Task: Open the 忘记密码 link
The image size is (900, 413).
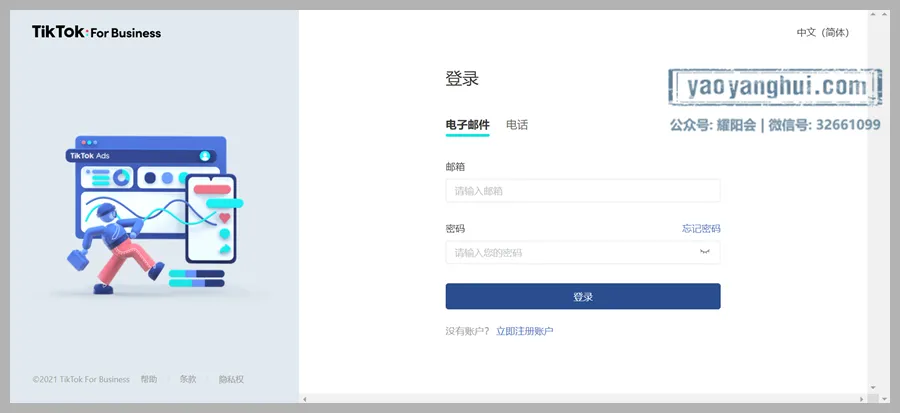Action: pos(701,228)
